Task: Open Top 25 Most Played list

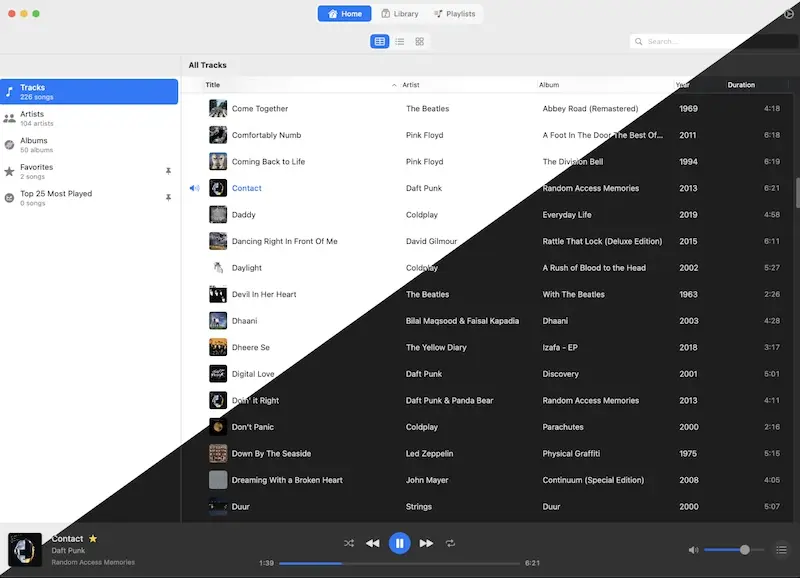Action: click(x=89, y=198)
